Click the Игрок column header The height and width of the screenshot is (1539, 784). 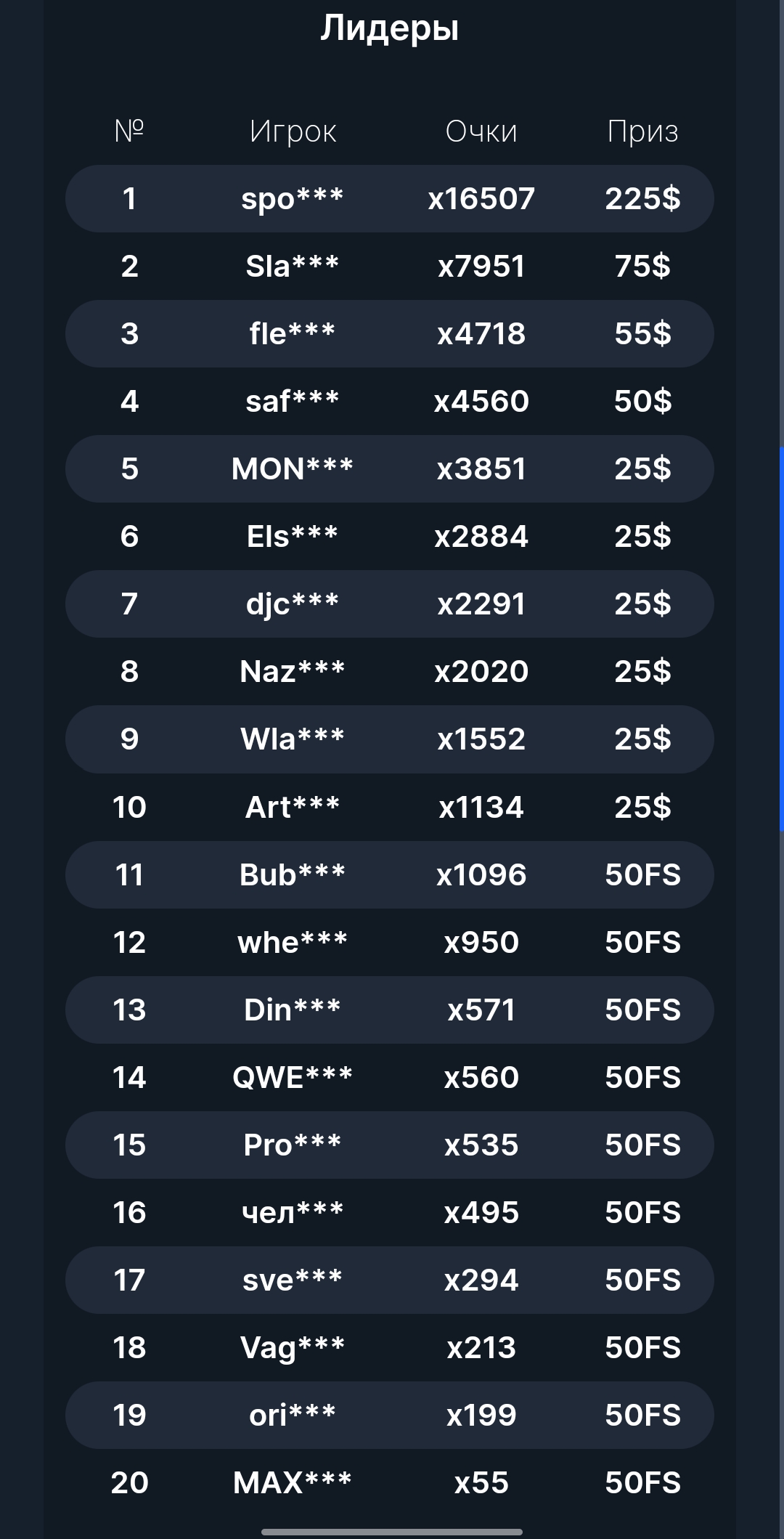(293, 131)
